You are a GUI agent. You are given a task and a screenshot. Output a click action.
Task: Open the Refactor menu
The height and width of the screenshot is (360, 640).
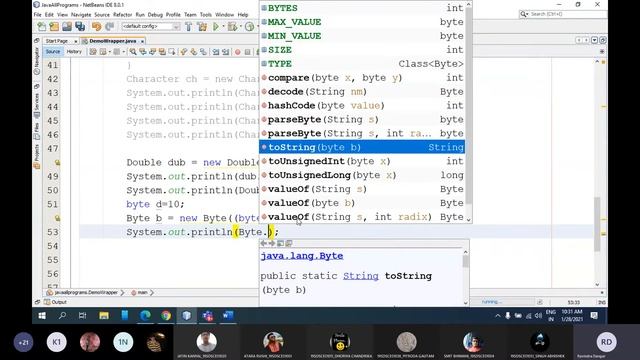pyautogui.click(x=122, y=15)
